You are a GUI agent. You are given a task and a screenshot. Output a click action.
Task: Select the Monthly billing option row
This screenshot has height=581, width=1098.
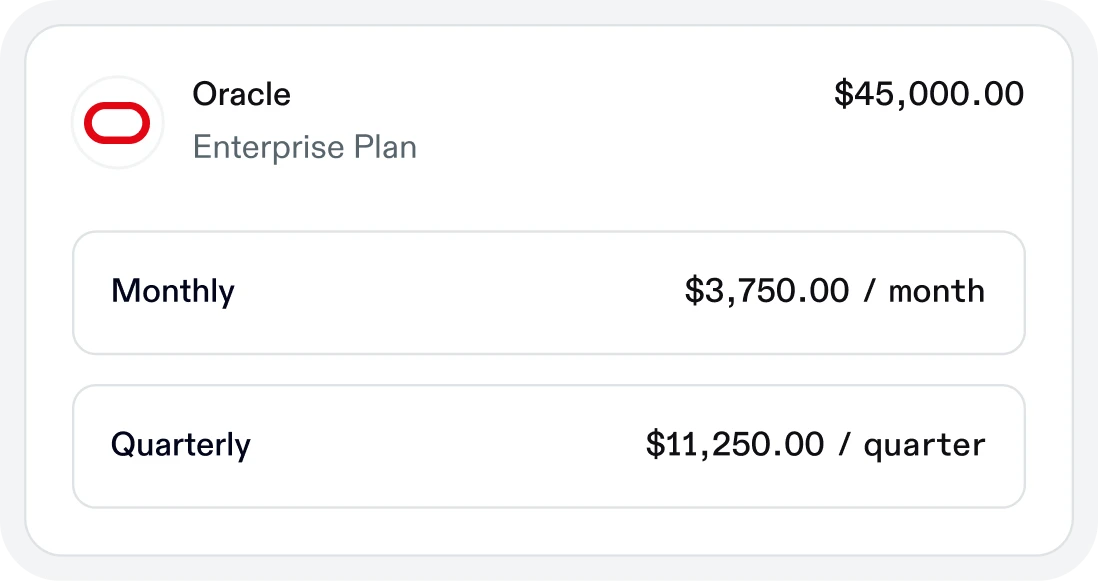(548, 293)
